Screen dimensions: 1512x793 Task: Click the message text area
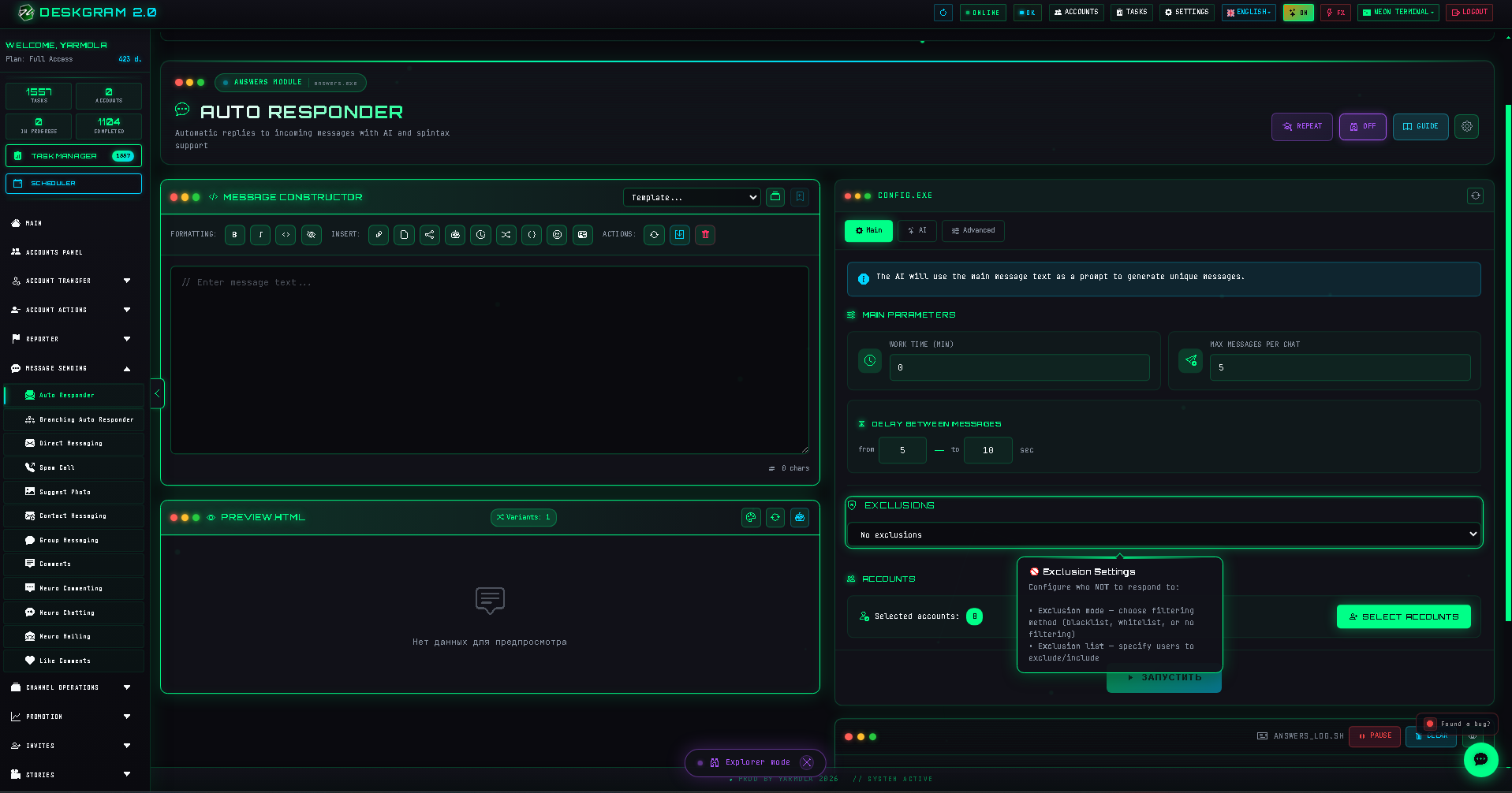tap(490, 359)
